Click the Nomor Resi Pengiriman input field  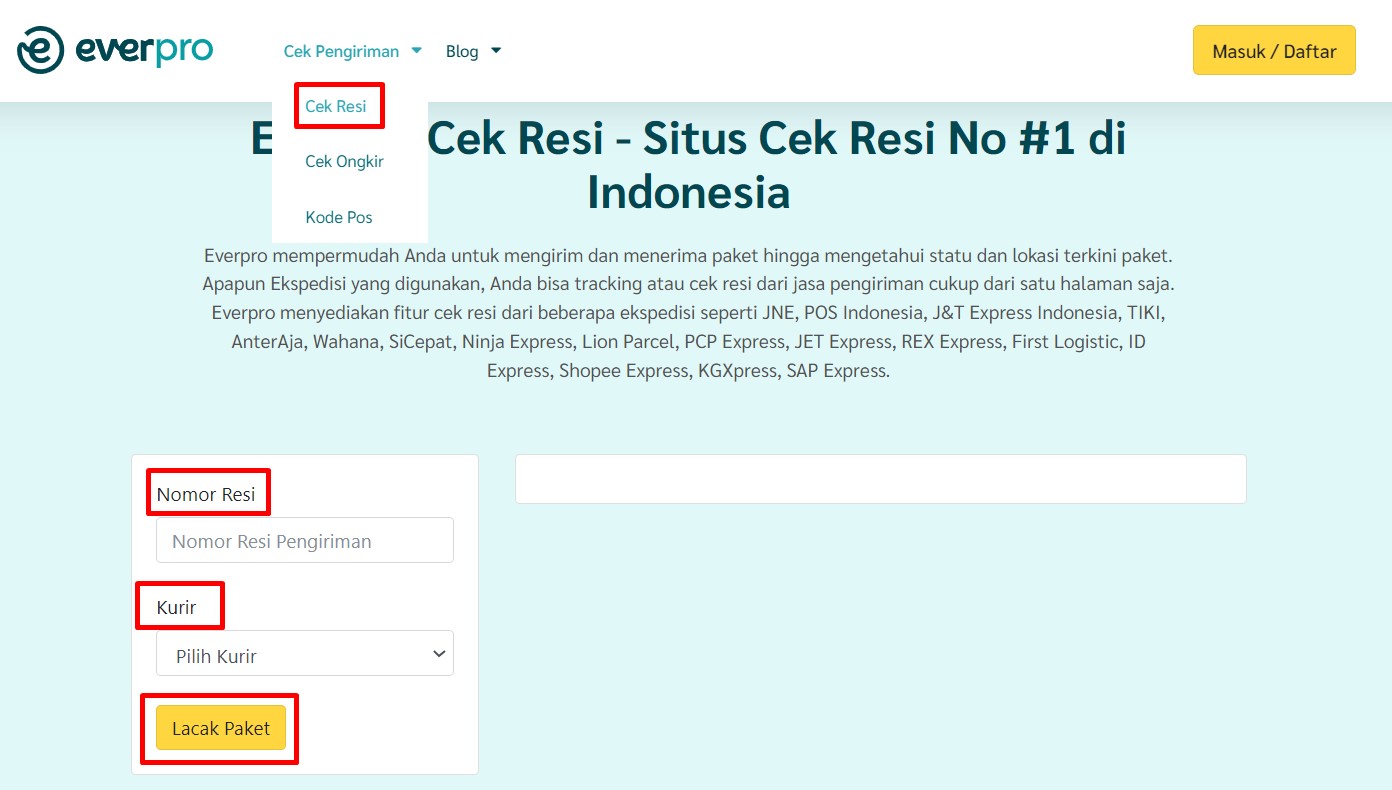click(x=304, y=539)
